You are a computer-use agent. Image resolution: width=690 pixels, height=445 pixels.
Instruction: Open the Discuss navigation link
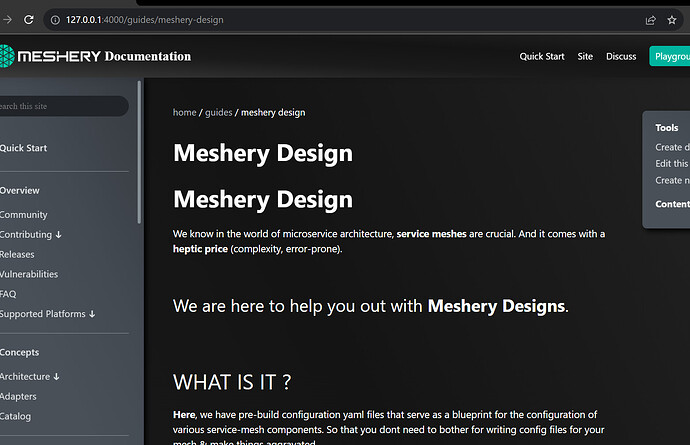pos(621,56)
